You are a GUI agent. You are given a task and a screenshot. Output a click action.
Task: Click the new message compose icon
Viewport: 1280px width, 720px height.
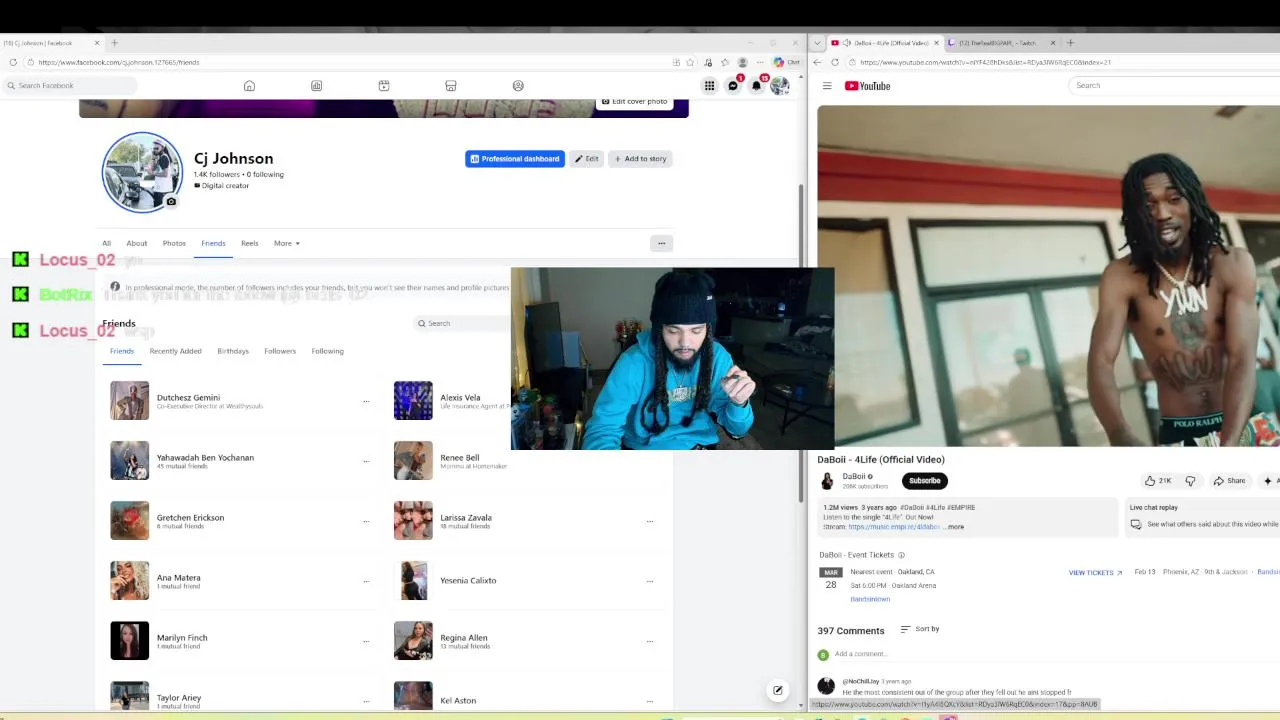click(778, 690)
